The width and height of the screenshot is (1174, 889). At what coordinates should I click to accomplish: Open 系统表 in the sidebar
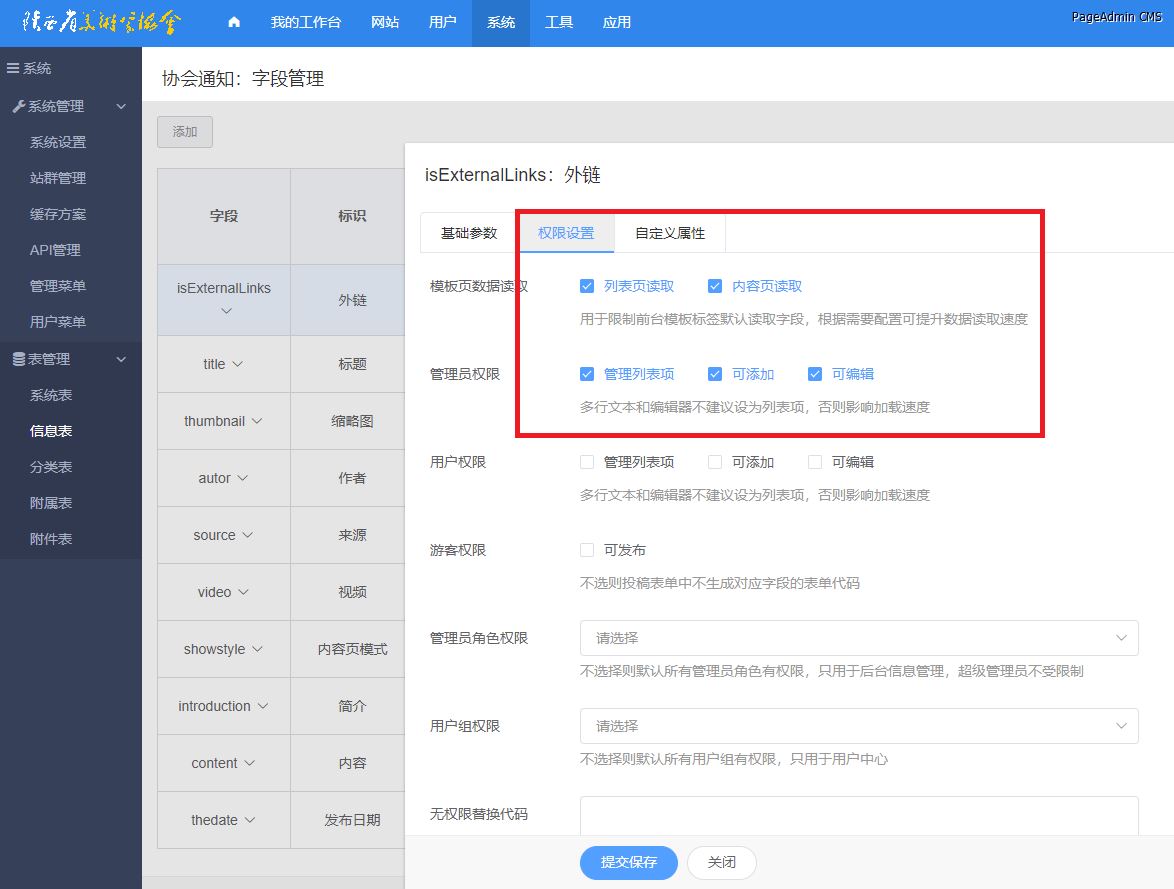pos(51,395)
